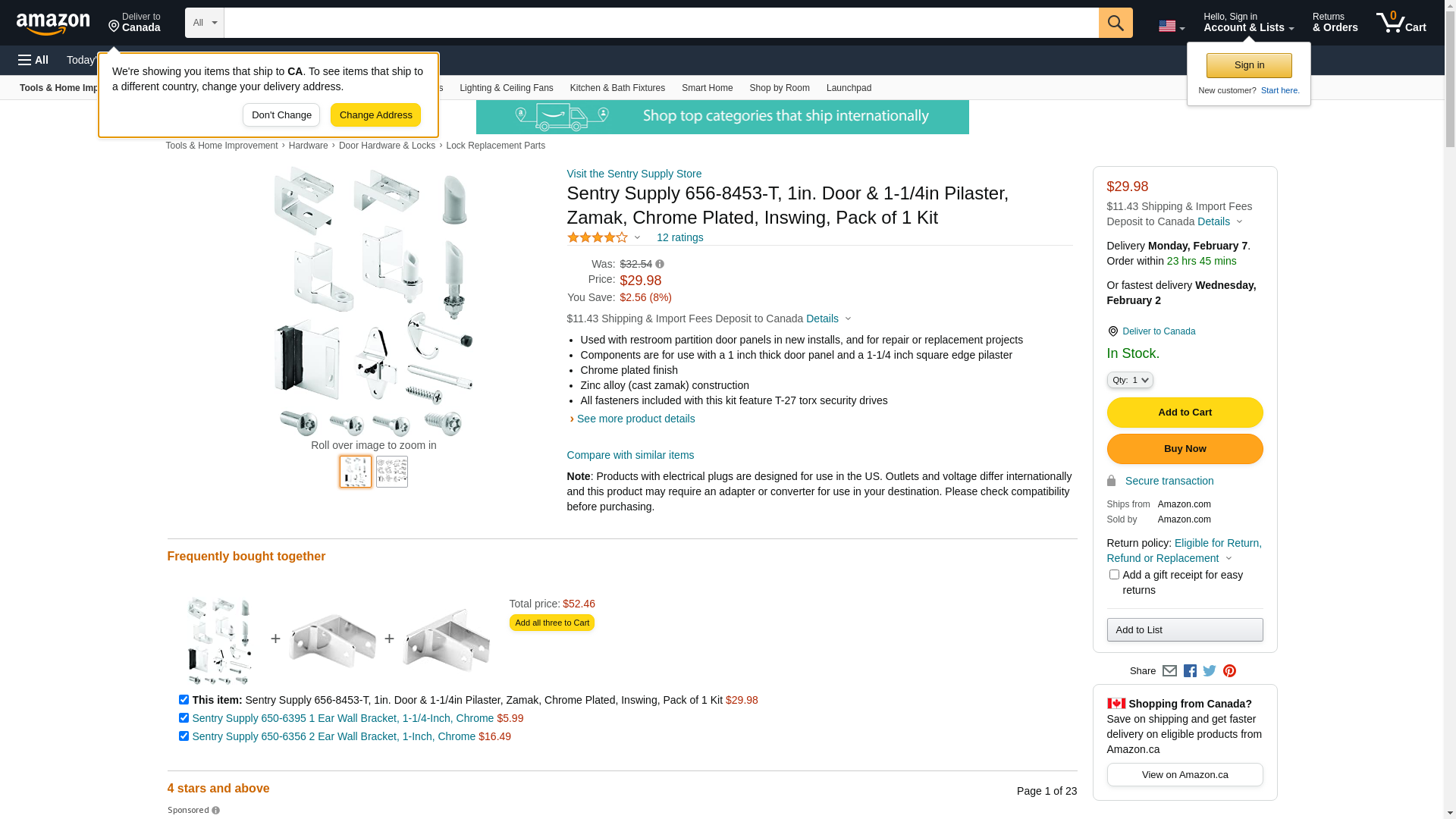Viewport: 1456px width, 819px height.
Task: Open Lighting & Ceiling Fans menu
Action: pyautogui.click(x=507, y=88)
